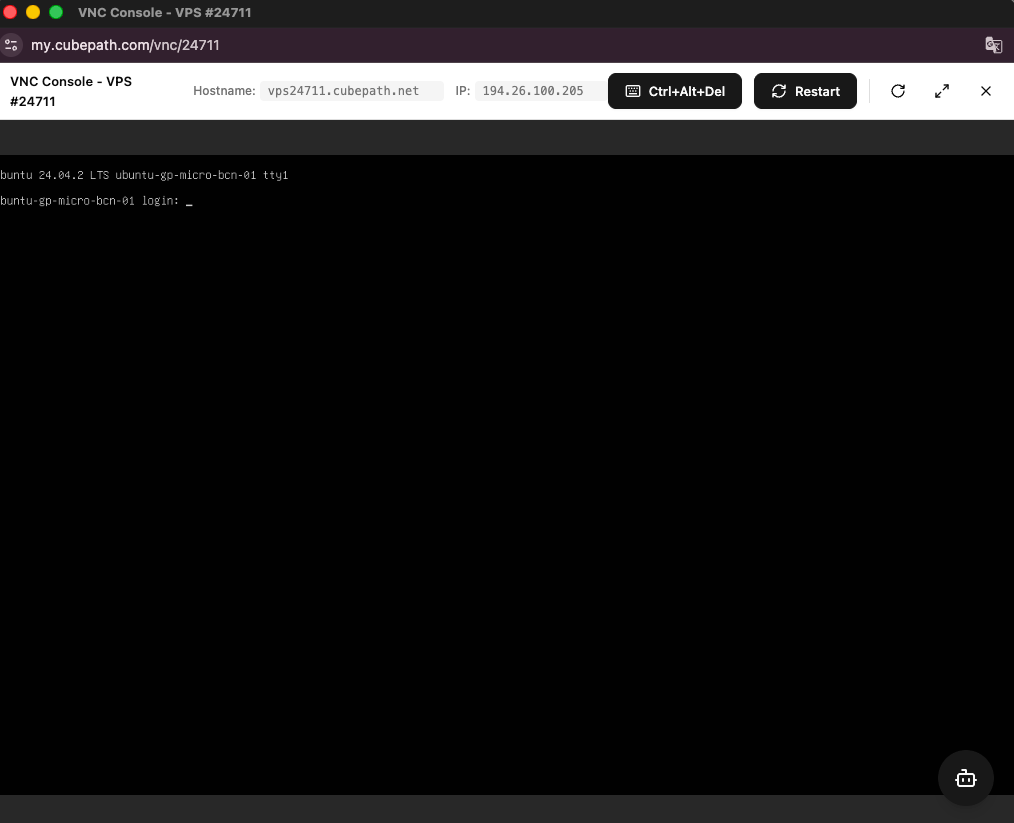
Task: Click the login prompt in the terminal
Action: click(95, 200)
